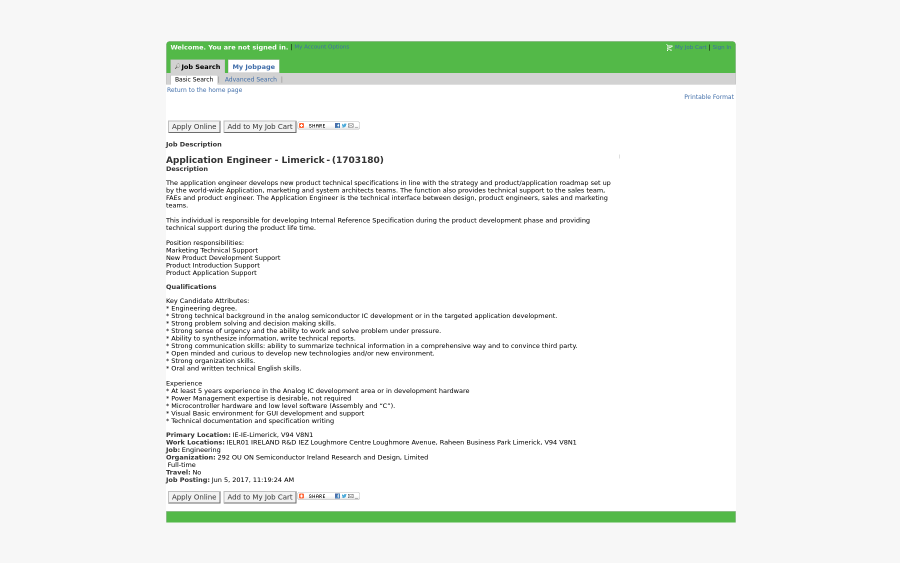This screenshot has width=900, height=563.
Task: Click the top Apply Online button
Action: [194, 126]
